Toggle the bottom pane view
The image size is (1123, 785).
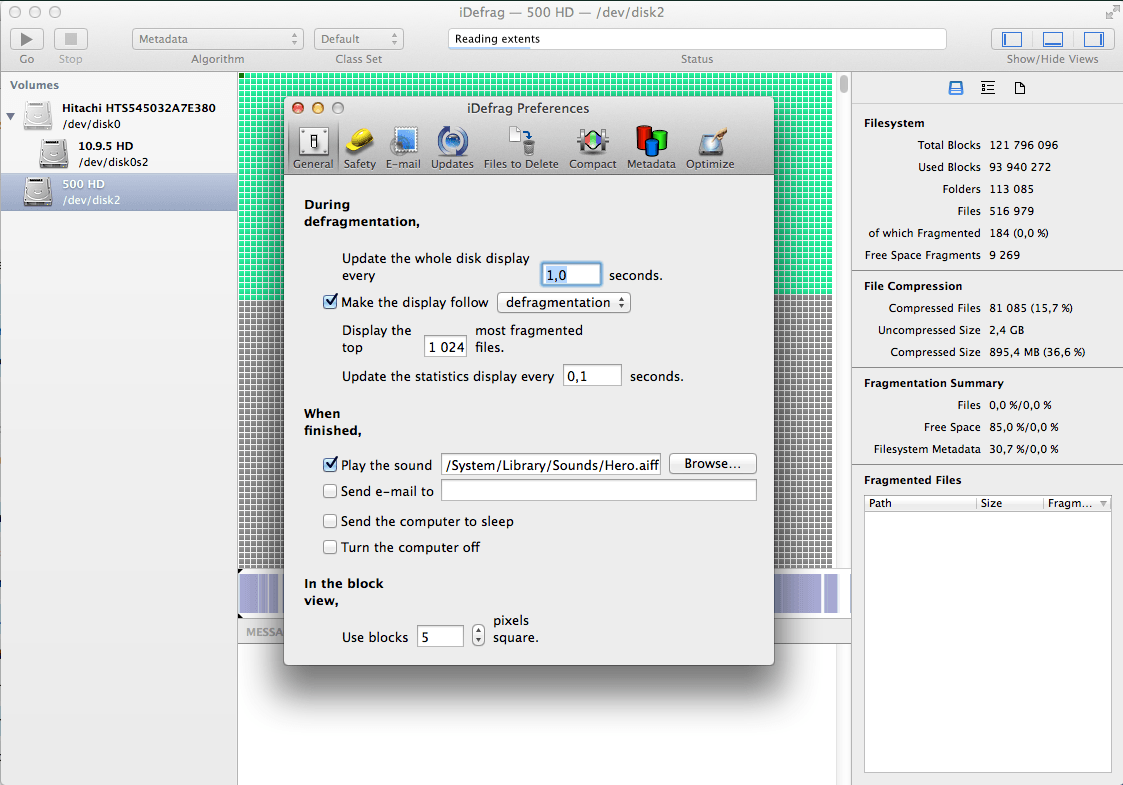pos(1052,39)
